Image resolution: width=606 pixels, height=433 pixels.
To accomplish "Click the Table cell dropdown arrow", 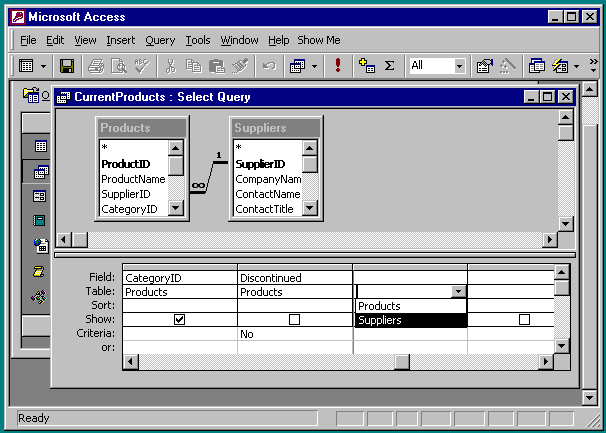I will coord(458,292).
